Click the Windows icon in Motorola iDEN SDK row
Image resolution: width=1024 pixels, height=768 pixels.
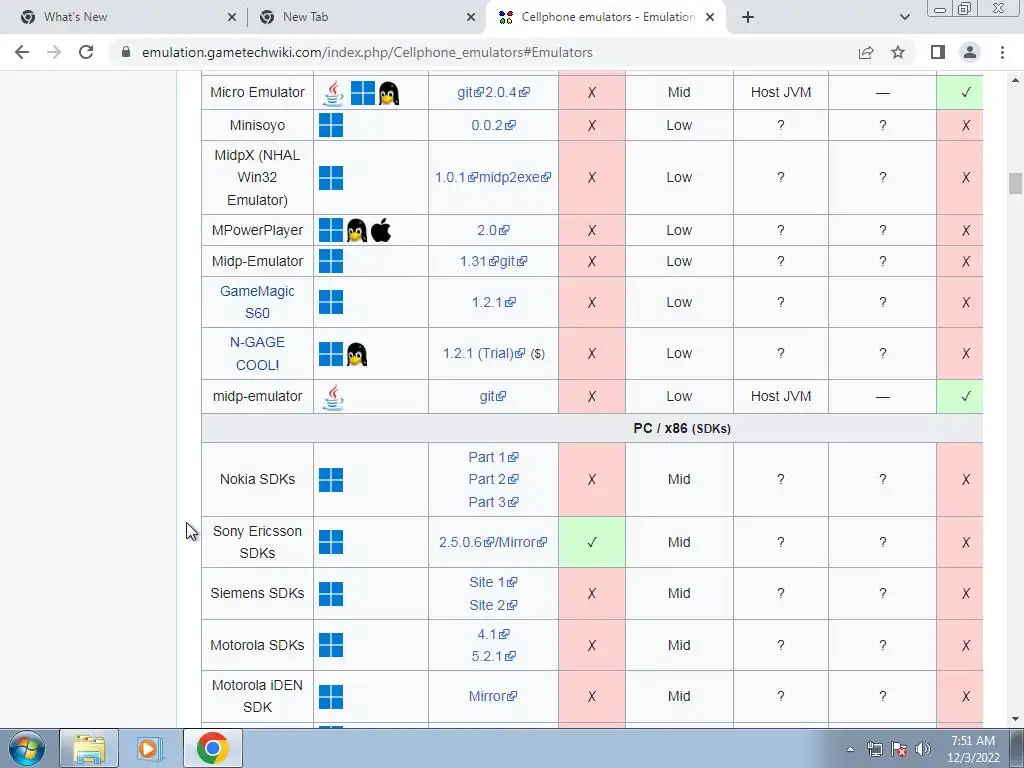[331, 697]
